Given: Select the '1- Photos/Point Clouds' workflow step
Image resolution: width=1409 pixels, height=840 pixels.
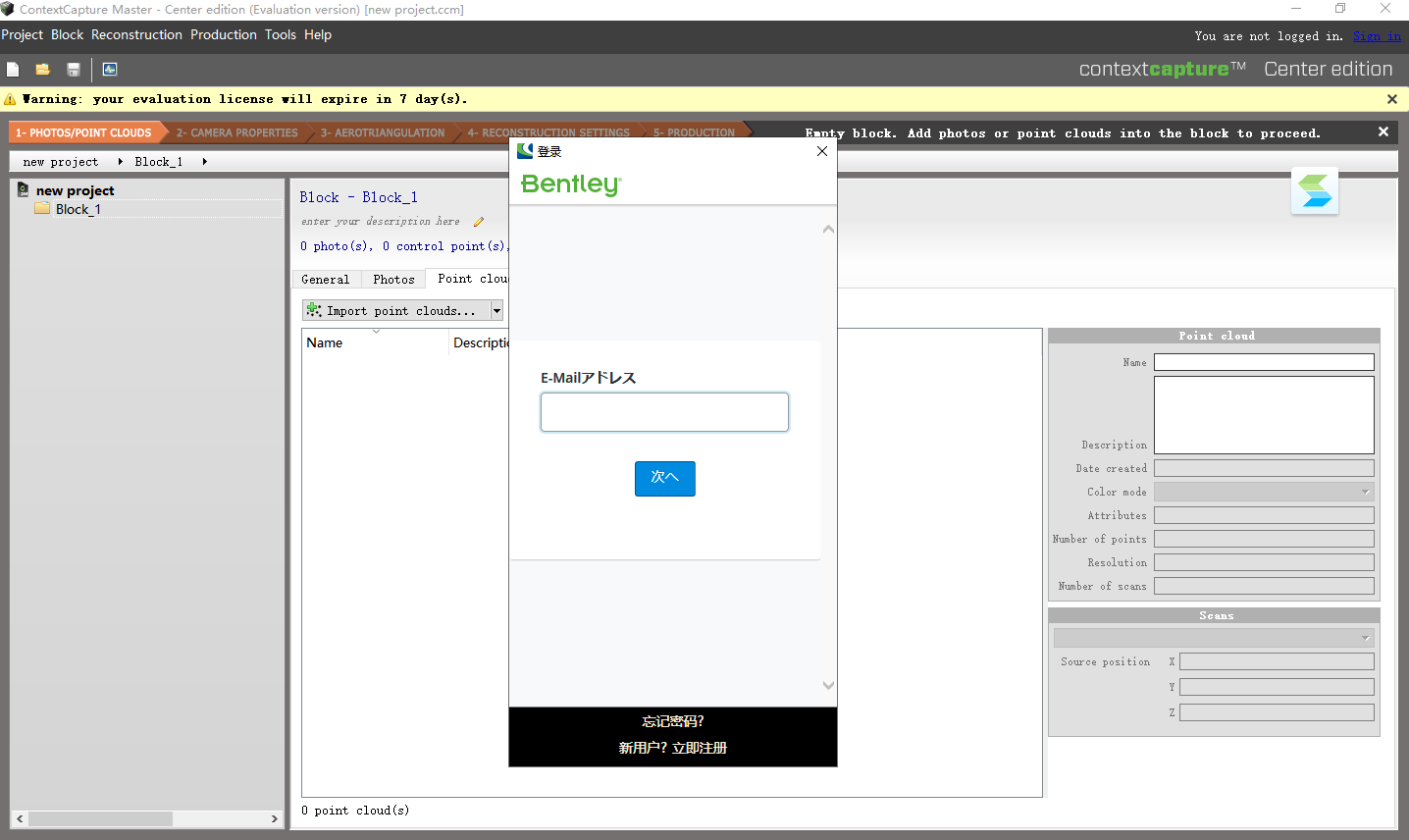Looking at the screenshot, I should tap(84, 132).
